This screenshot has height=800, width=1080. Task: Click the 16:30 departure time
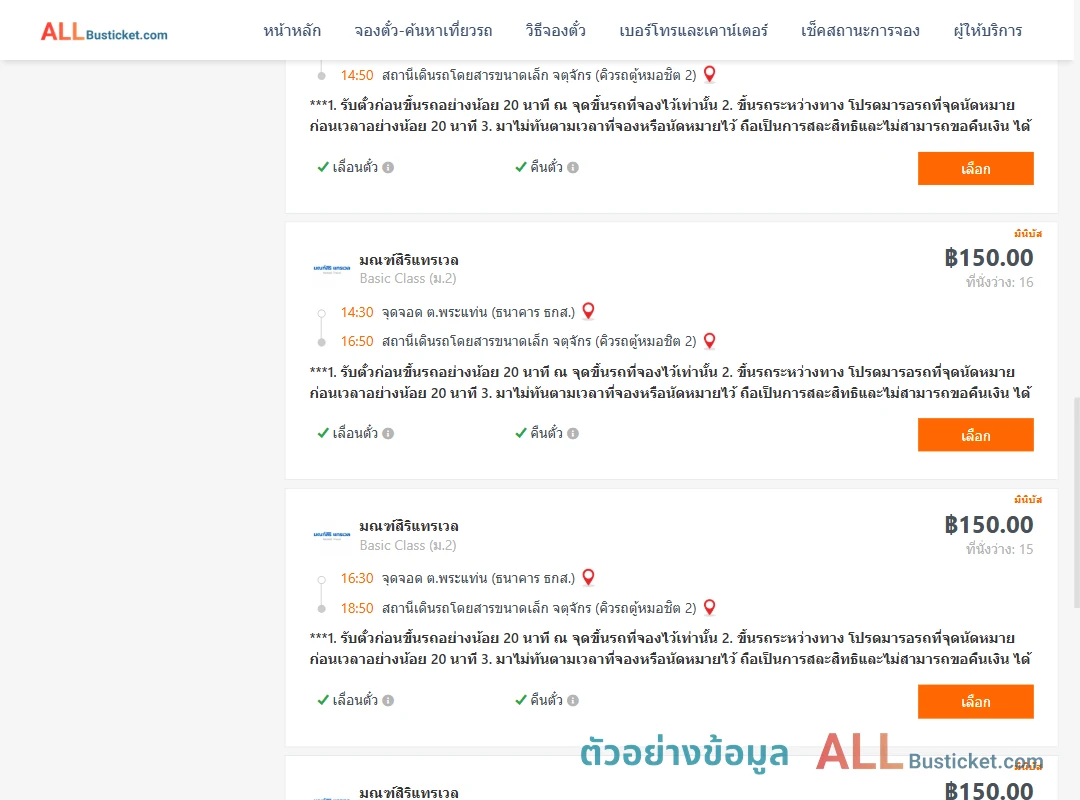tap(357, 578)
